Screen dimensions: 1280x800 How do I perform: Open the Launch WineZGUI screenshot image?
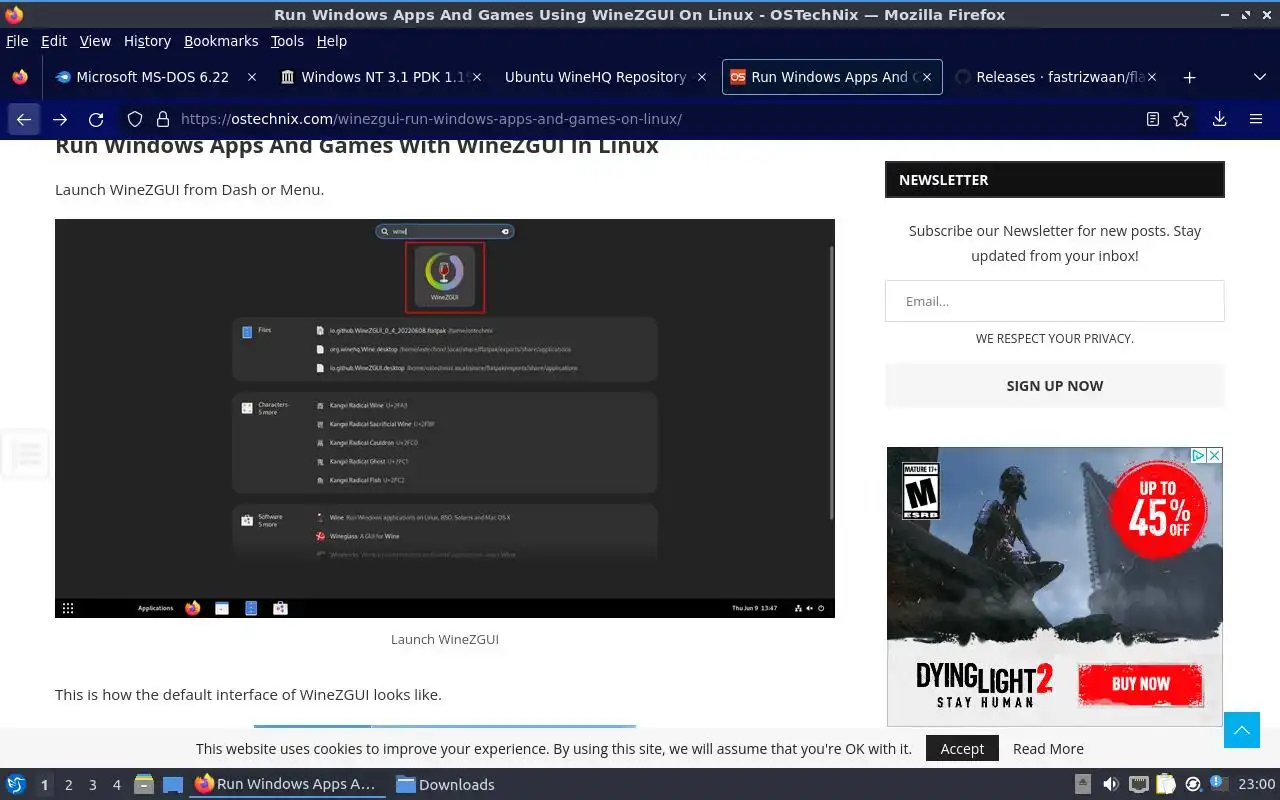pyautogui.click(x=445, y=418)
